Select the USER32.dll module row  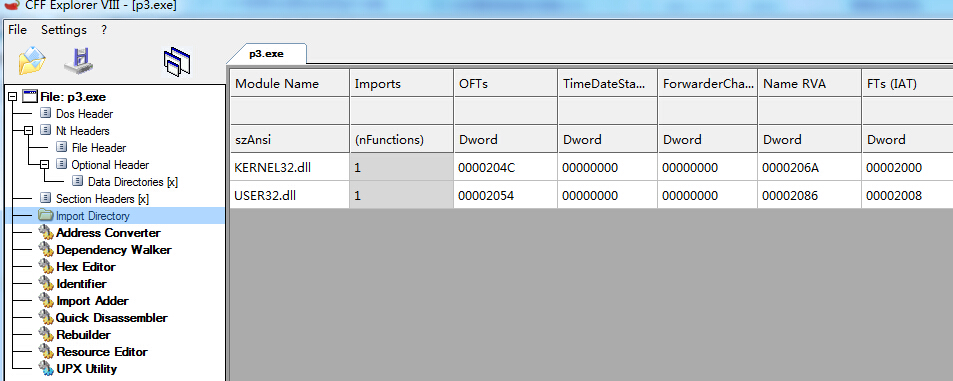point(591,196)
